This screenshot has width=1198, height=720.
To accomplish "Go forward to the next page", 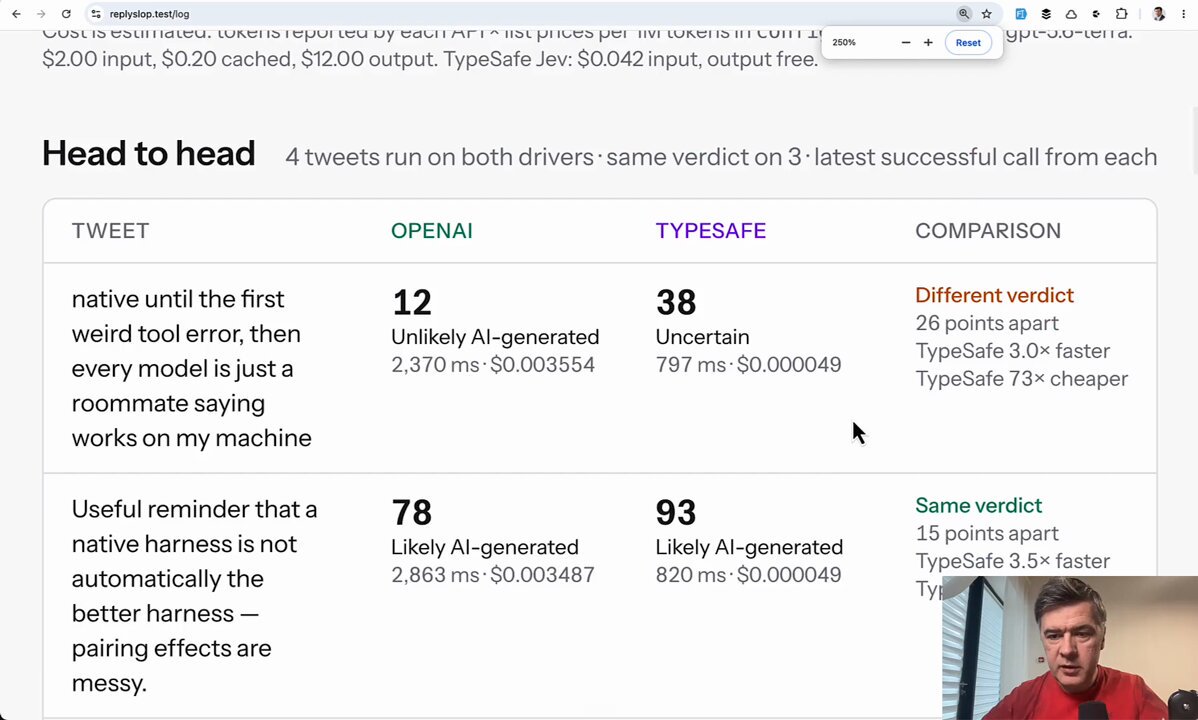I will coord(41,14).
